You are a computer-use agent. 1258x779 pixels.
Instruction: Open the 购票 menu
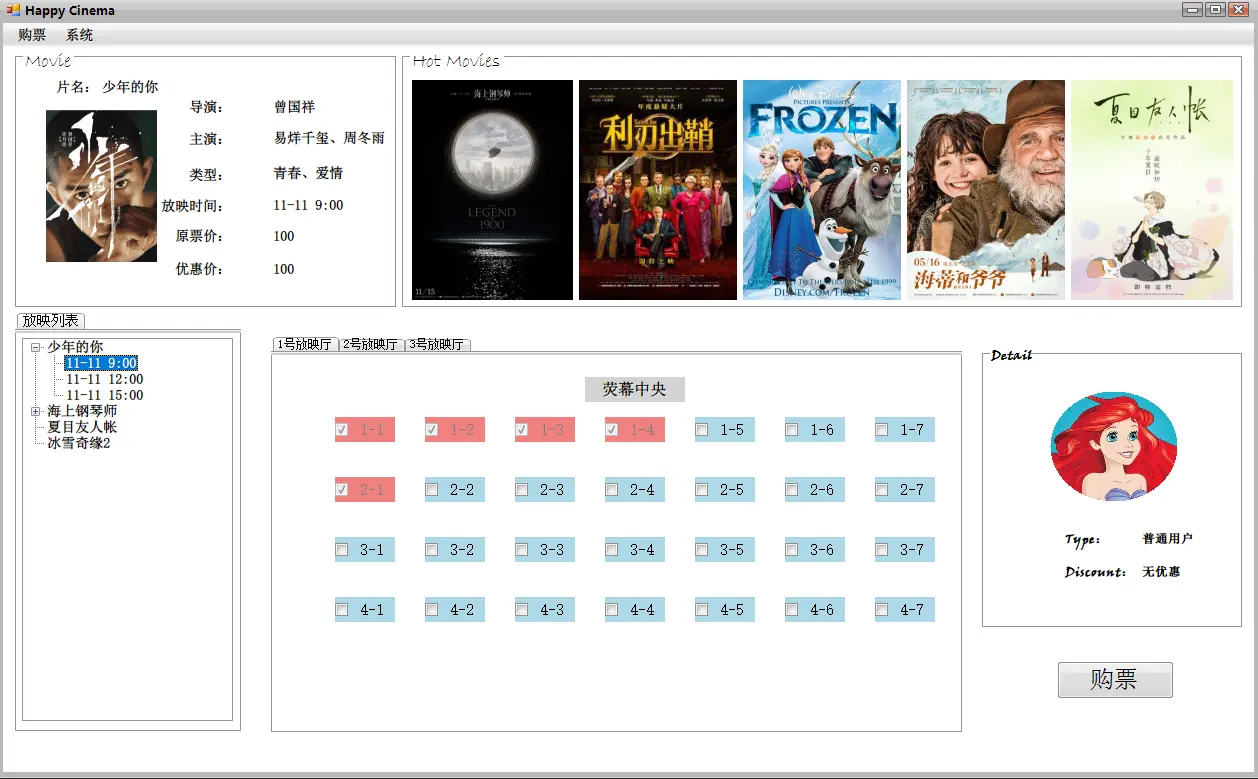pos(32,35)
